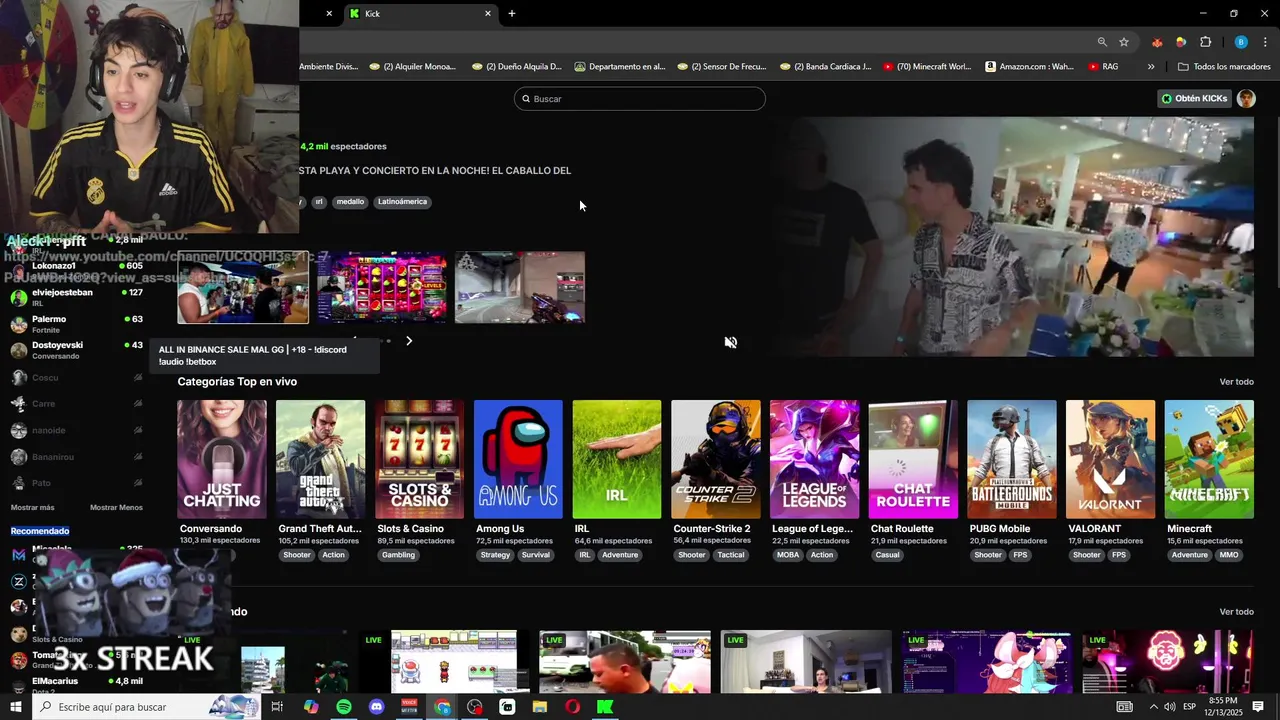Viewport: 1280px width, 720px height.
Task: Select the MOBA tag under League of Legends
Action: click(x=788, y=555)
